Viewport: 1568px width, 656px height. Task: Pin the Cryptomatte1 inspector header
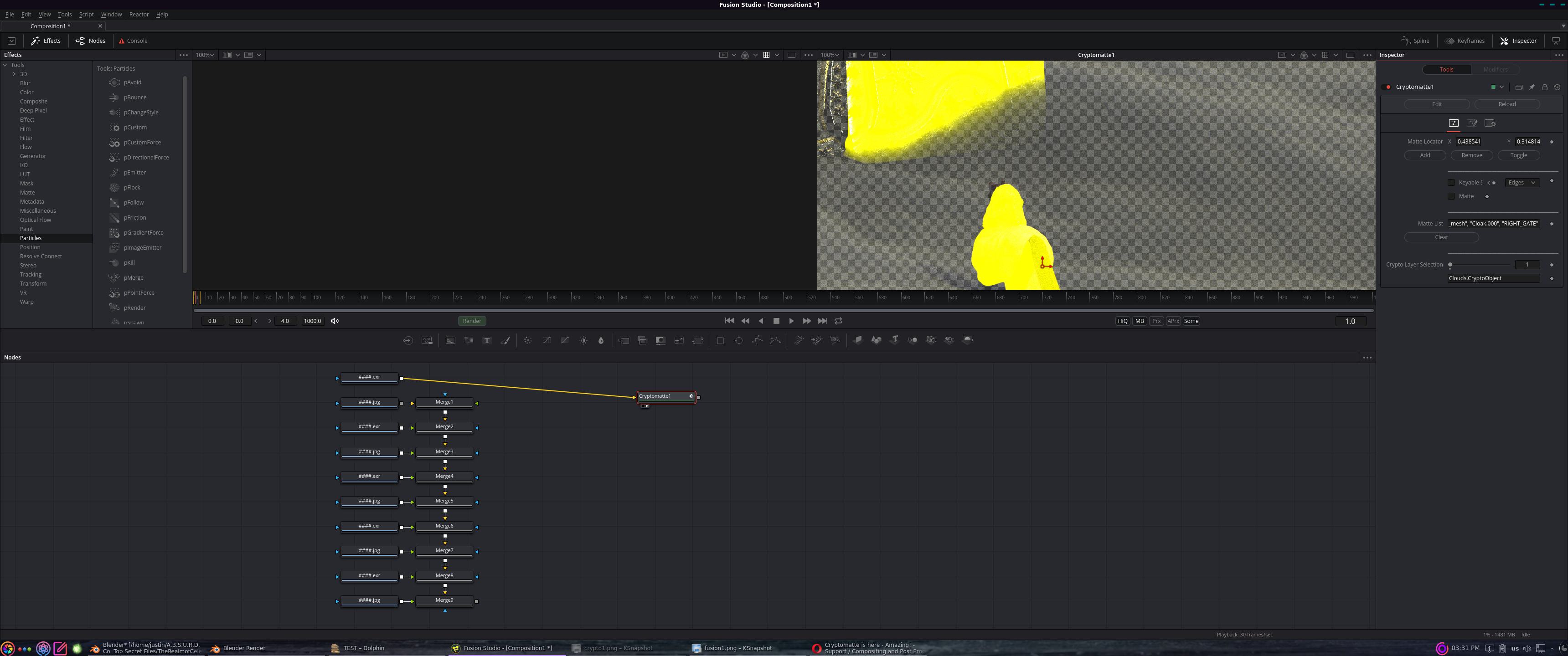(1532, 87)
